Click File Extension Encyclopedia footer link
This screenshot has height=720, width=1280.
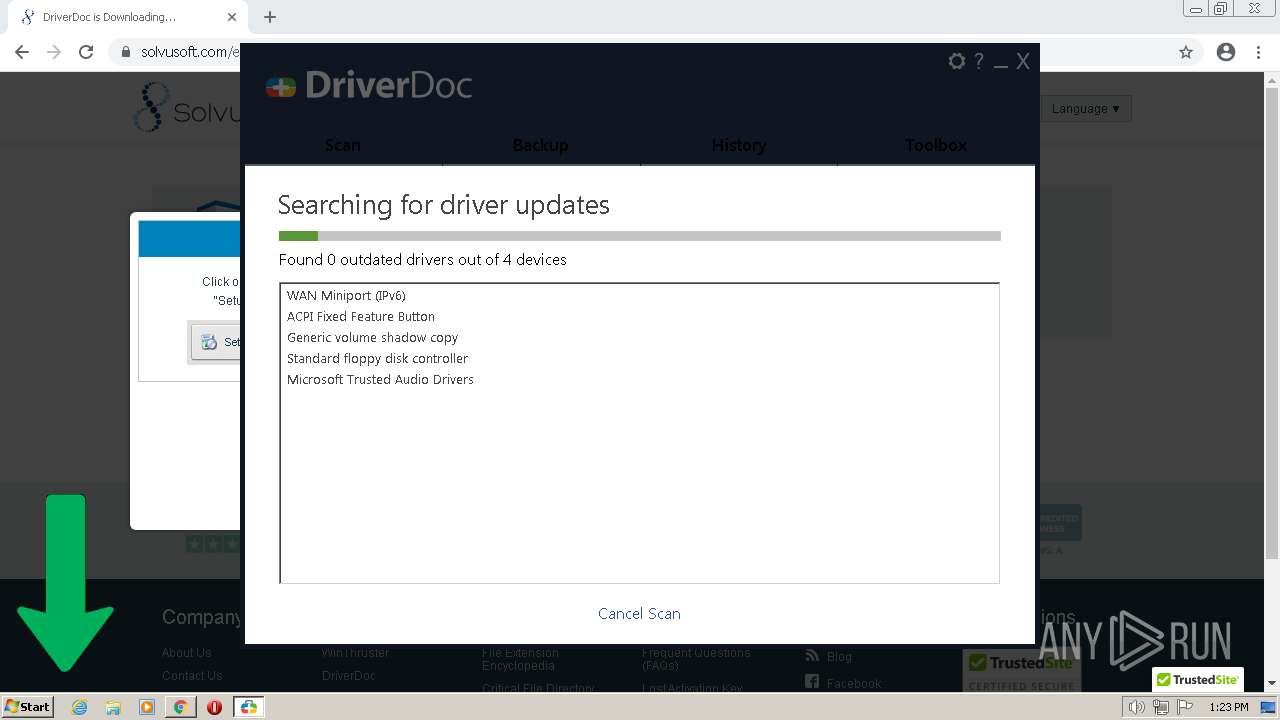[518, 659]
